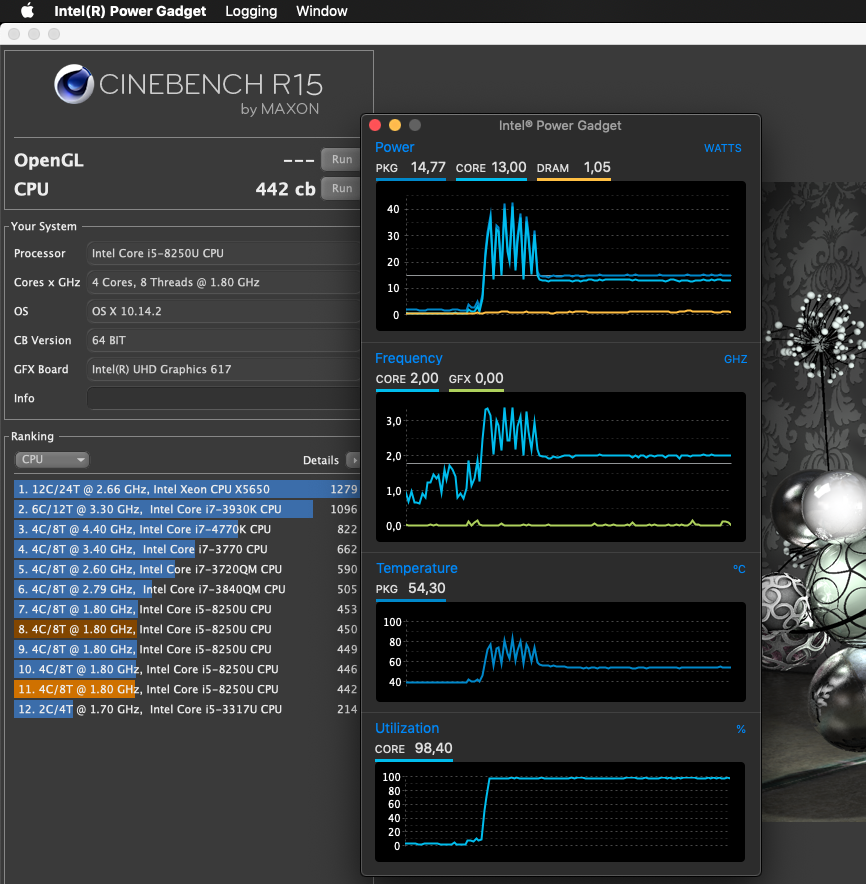Click the Temperature graph area
866x884 pixels.
pos(560,652)
